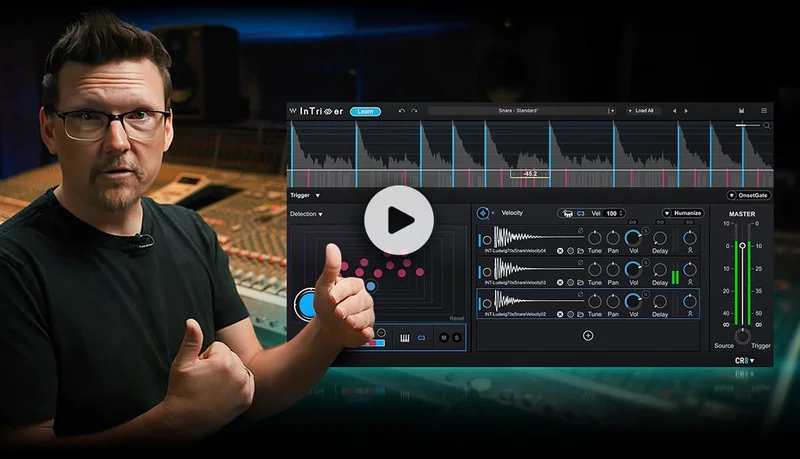The height and width of the screenshot is (459, 800).
Task: Toggle the S button beside Velocity04 Vol knob
Action: [x=645, y=231]
